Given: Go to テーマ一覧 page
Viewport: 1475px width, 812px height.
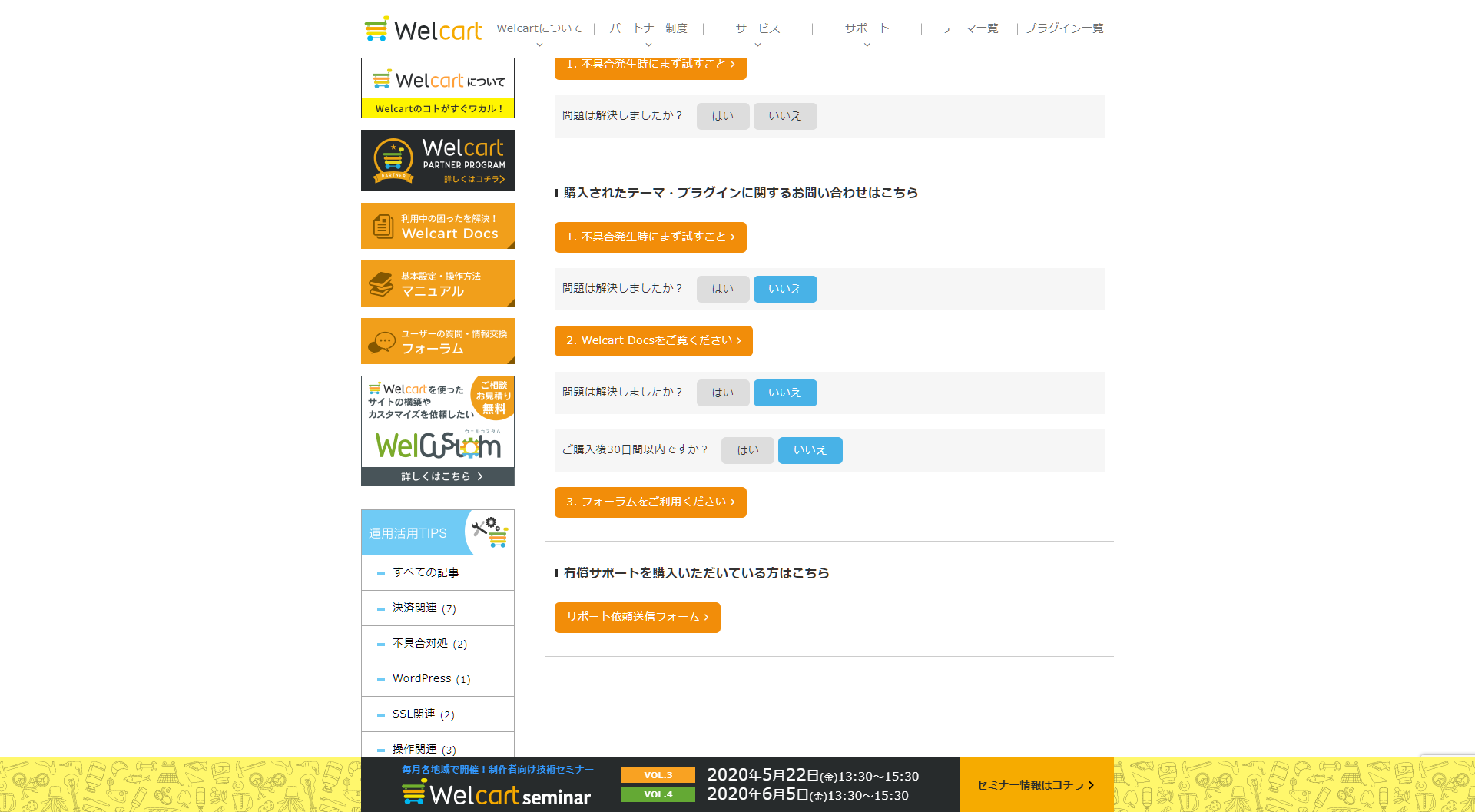Looking at the screenshot, I should (x=970, y=28).
